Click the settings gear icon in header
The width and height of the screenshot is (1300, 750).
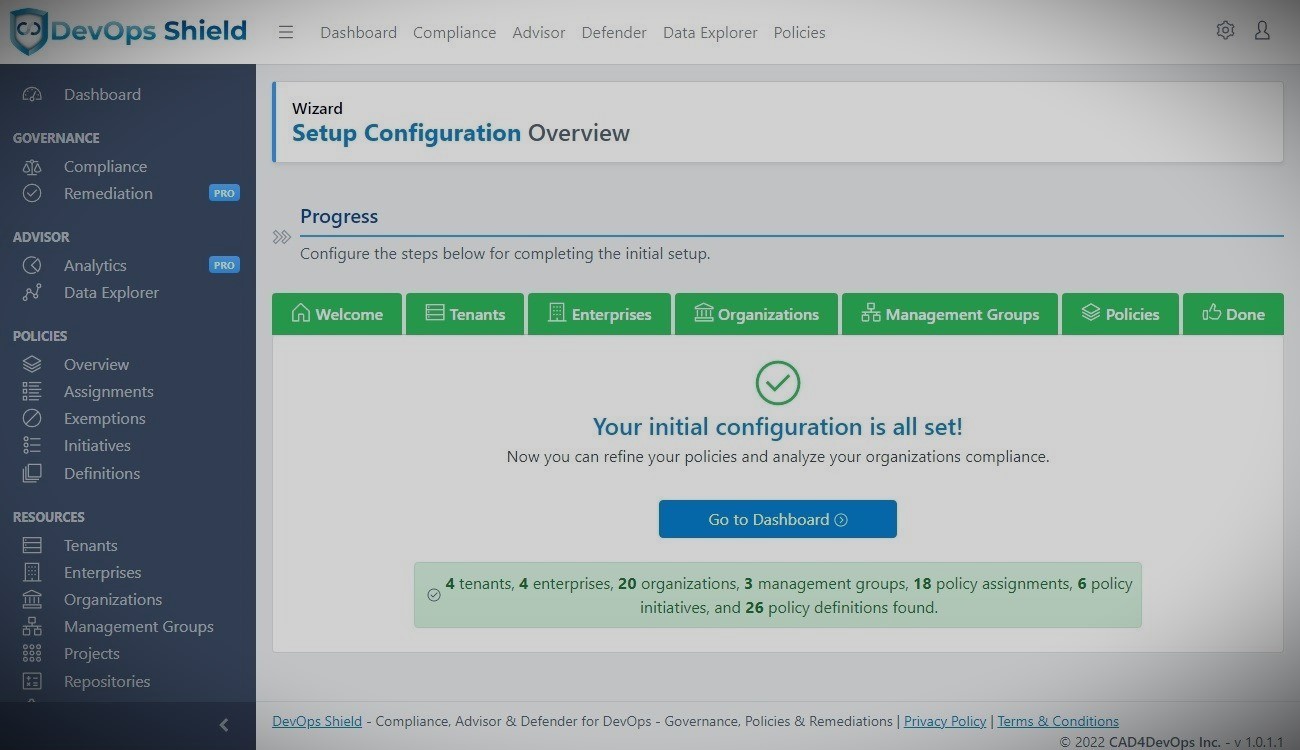[1225, 31]
